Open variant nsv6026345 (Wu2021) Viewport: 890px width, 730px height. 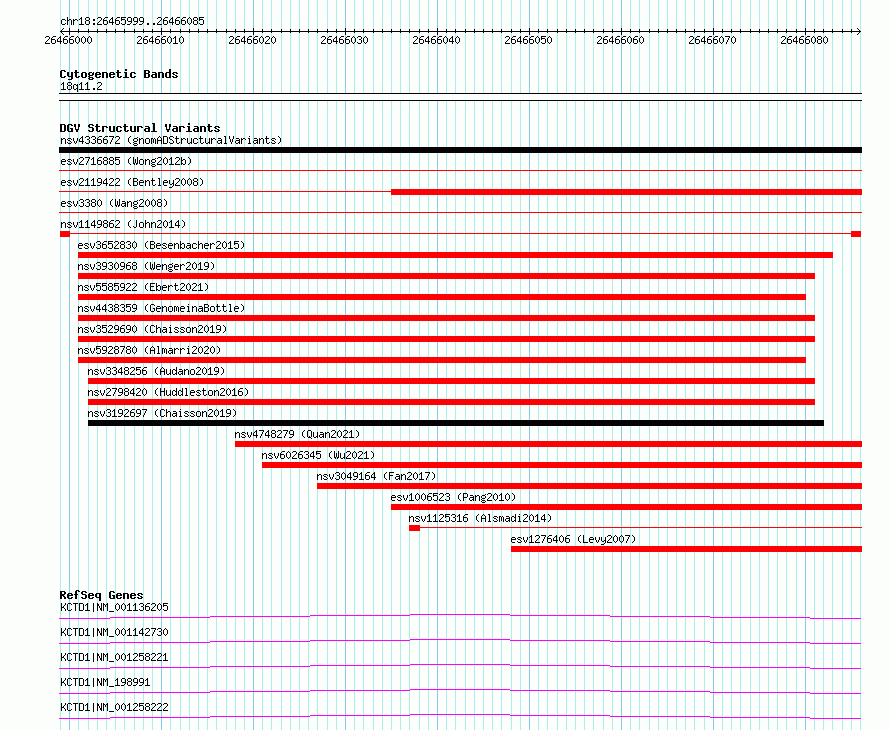[x=318, y=455]
